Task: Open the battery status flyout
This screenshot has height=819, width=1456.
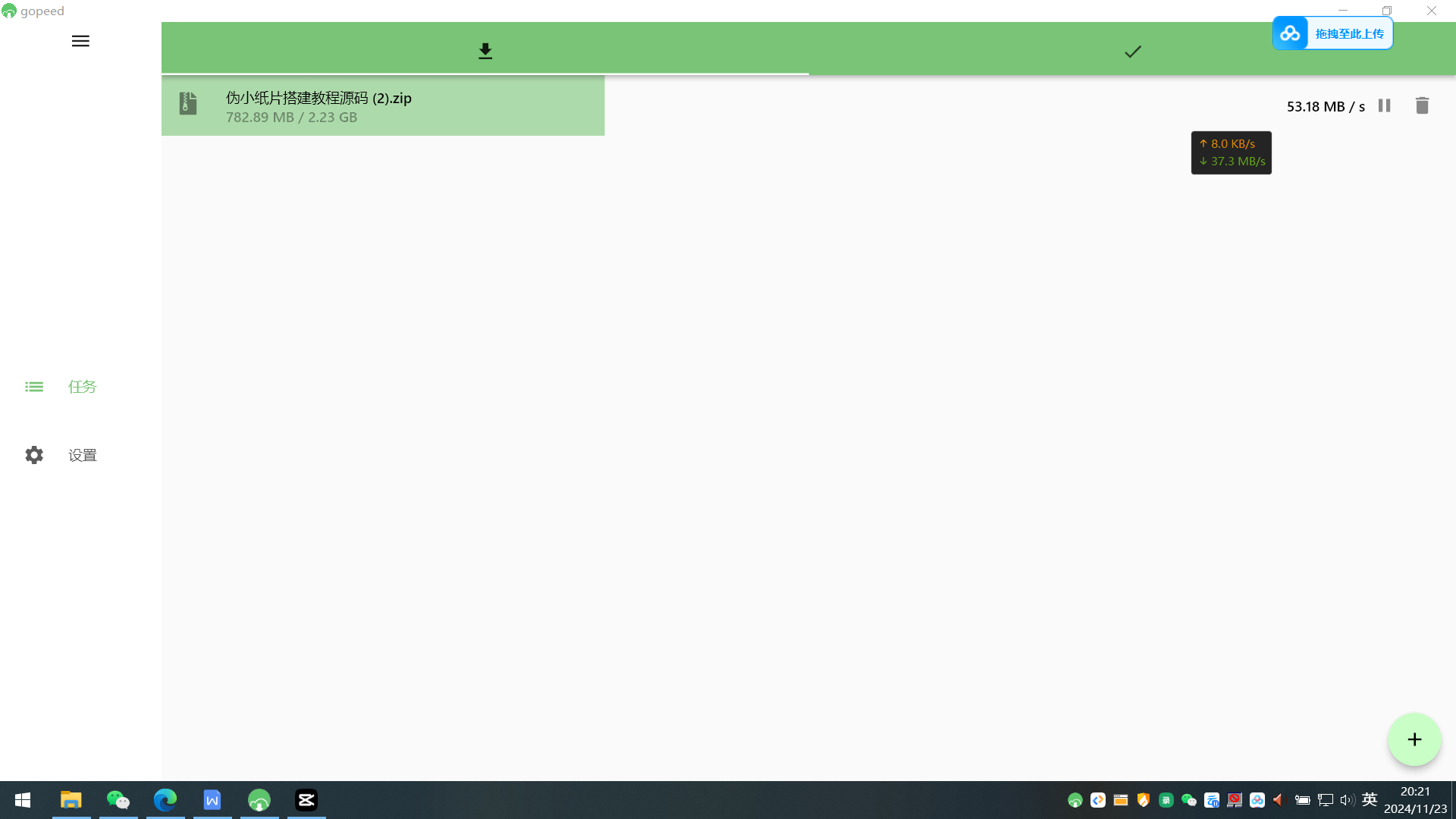Action: (x=1303, y=800)
